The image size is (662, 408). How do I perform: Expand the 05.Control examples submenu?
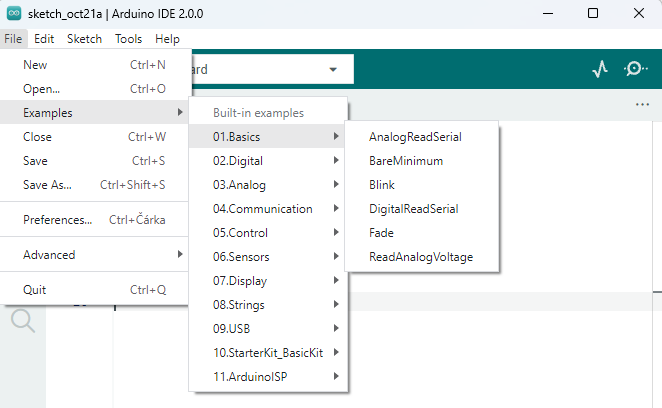(268, 233)
